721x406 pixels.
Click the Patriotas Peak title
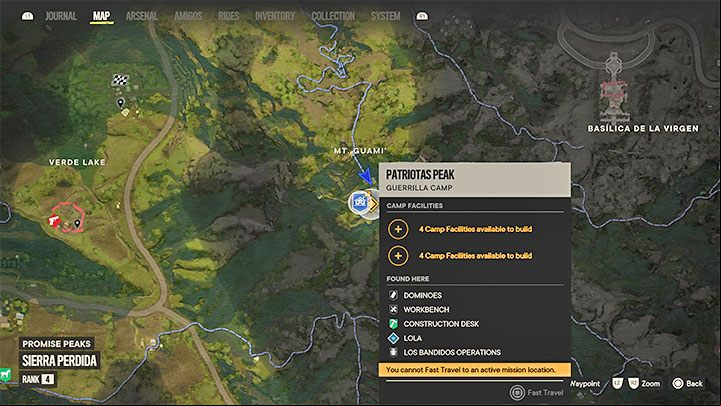coord(420,175)
